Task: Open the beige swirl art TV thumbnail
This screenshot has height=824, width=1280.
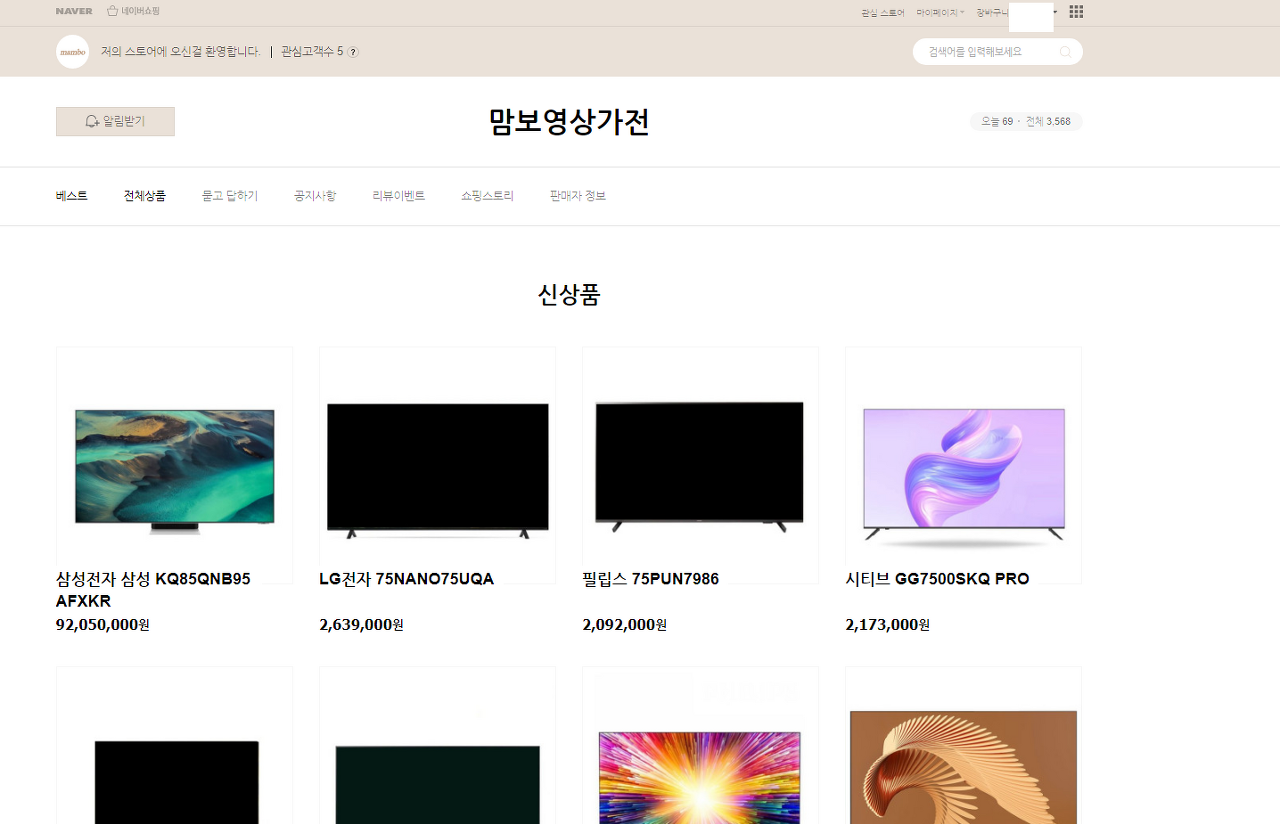Action: coord(963,745)
